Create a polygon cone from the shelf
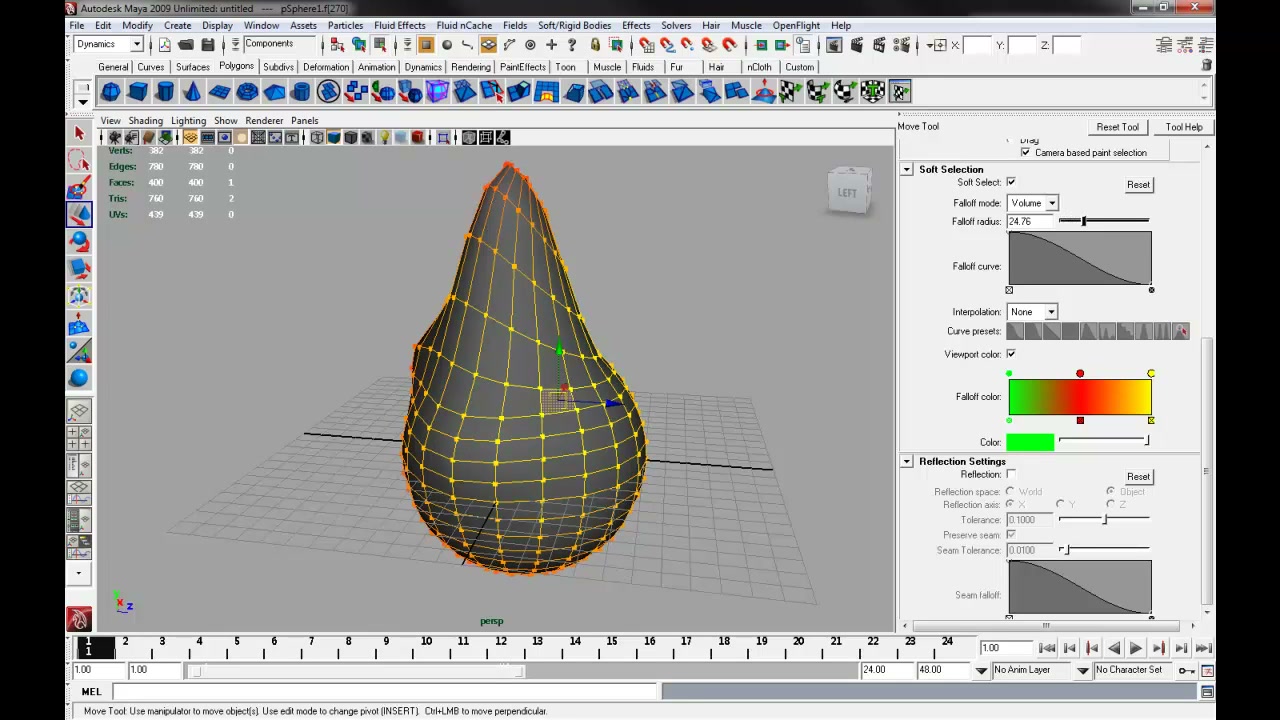 click(192, 92)
